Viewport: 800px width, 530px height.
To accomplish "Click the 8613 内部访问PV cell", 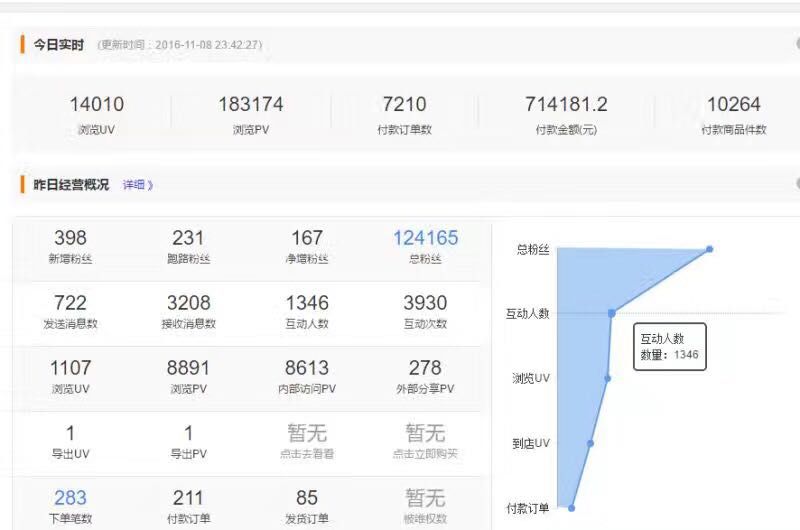I will pos(307,376).
